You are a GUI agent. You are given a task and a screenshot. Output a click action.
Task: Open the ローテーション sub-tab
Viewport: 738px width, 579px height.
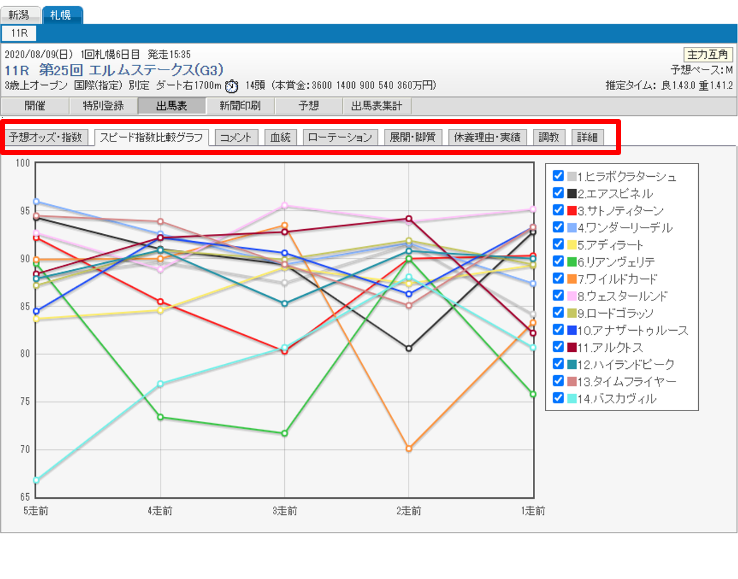tap(340, 137)
